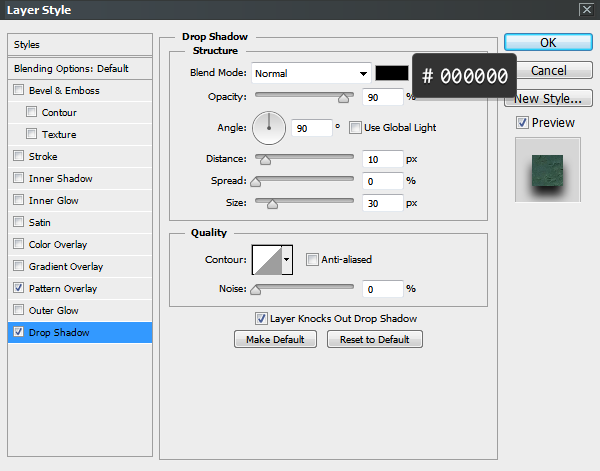600x471 pixels.
Task: Click the Angle dial control
Action: (269, 127)
